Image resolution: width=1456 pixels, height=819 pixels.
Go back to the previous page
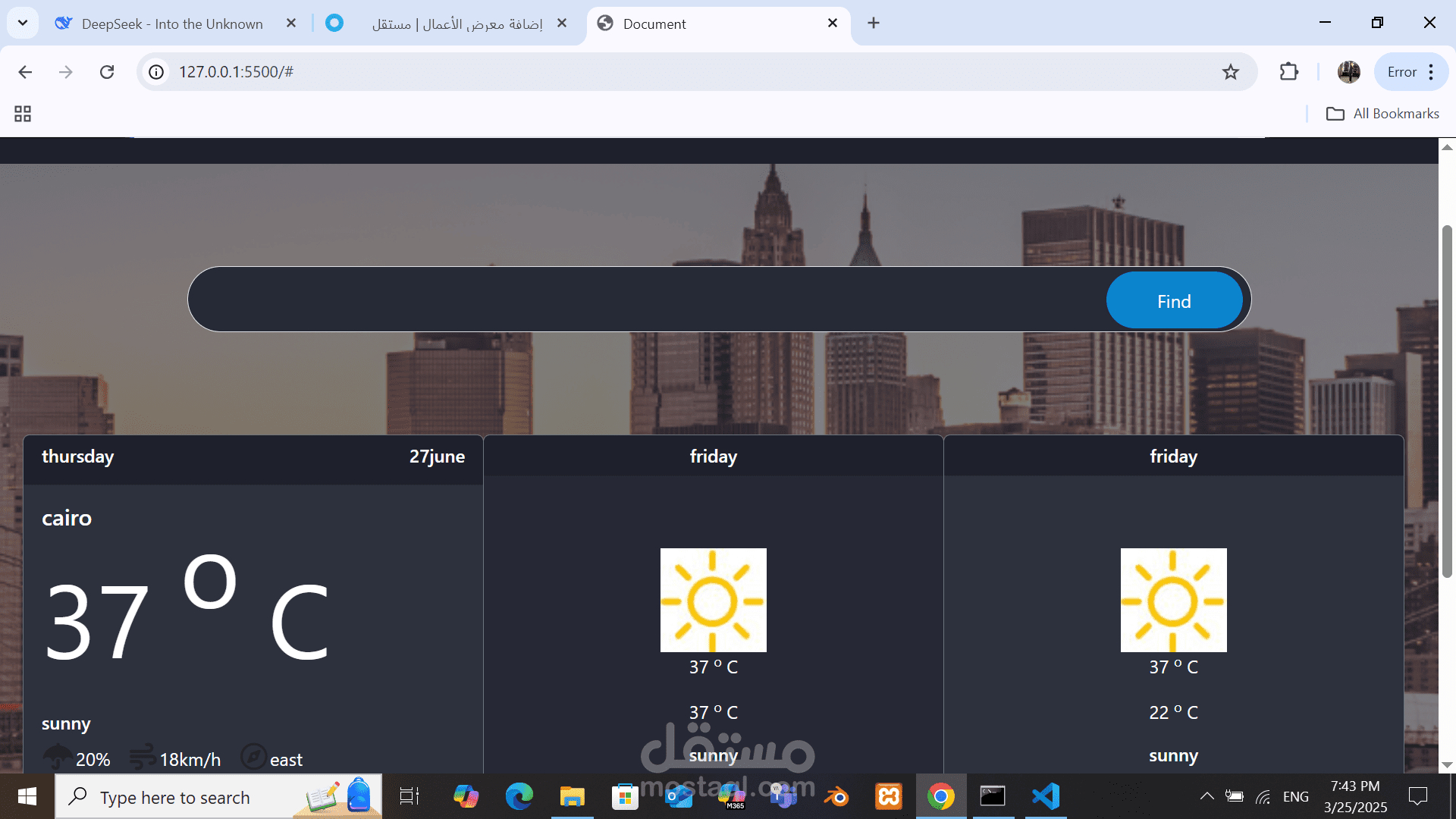pyautogui.click(x=25, y=72)
